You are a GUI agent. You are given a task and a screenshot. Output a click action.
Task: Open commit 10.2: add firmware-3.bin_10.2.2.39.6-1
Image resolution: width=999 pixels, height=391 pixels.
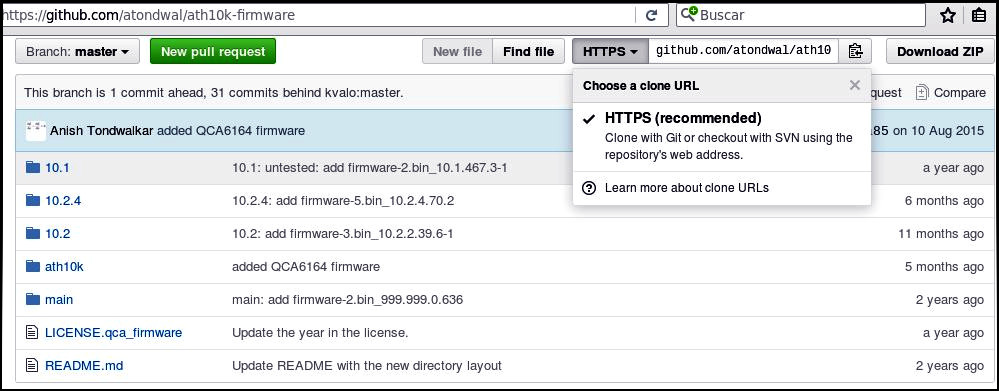343,234
